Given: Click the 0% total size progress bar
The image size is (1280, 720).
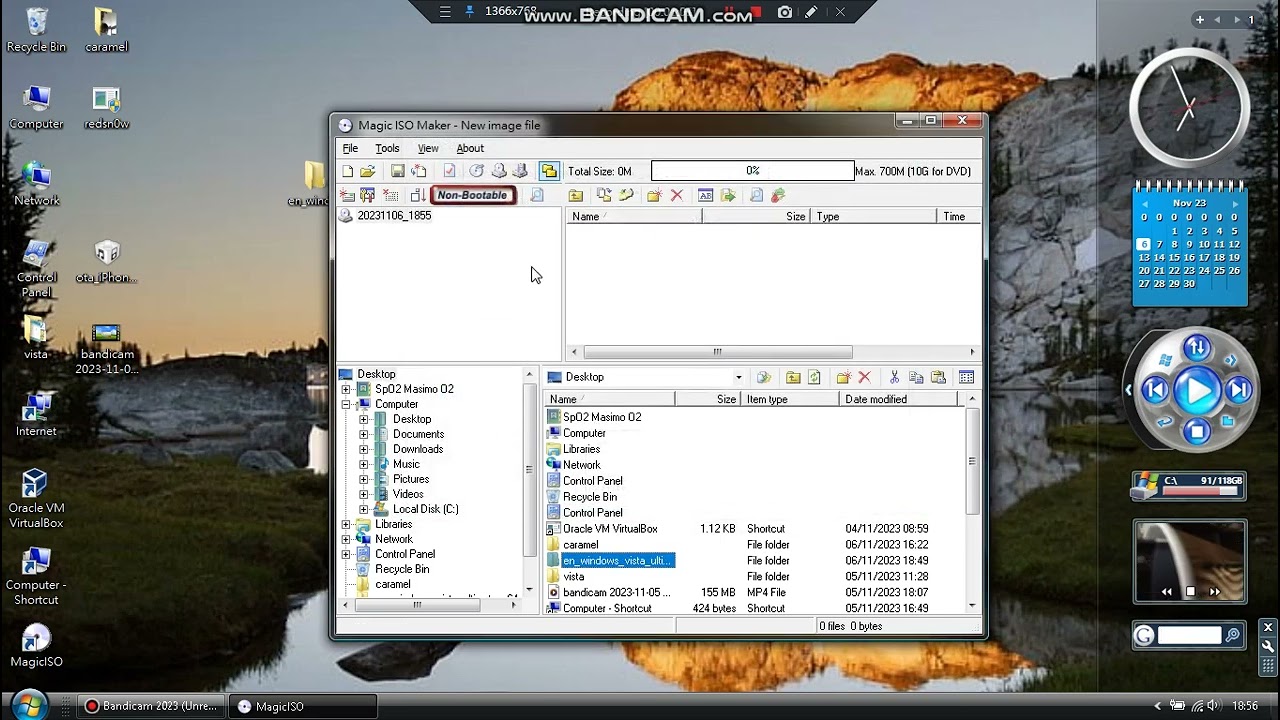Looking at the screenshot, I should tap(752, 171).
